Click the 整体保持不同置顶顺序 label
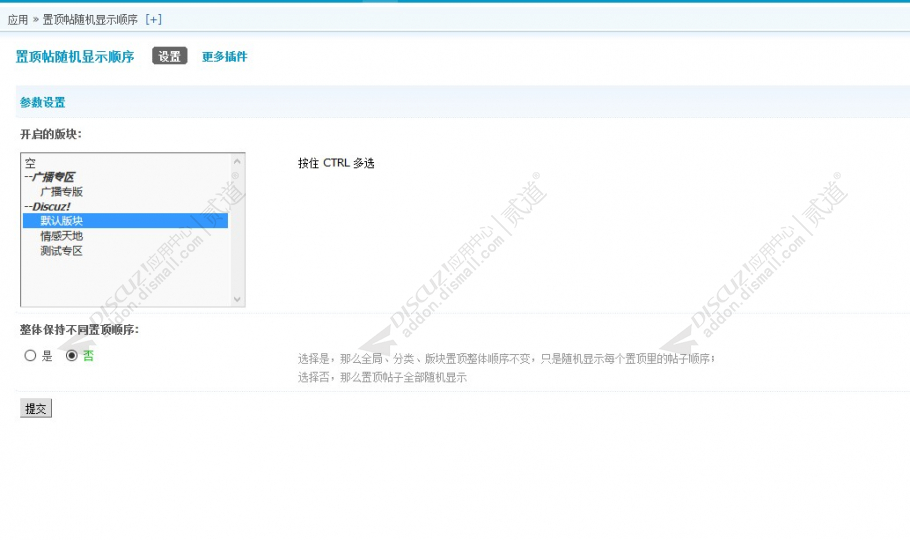Viewport: 910px width, 540px height. [x=79, y=329]
